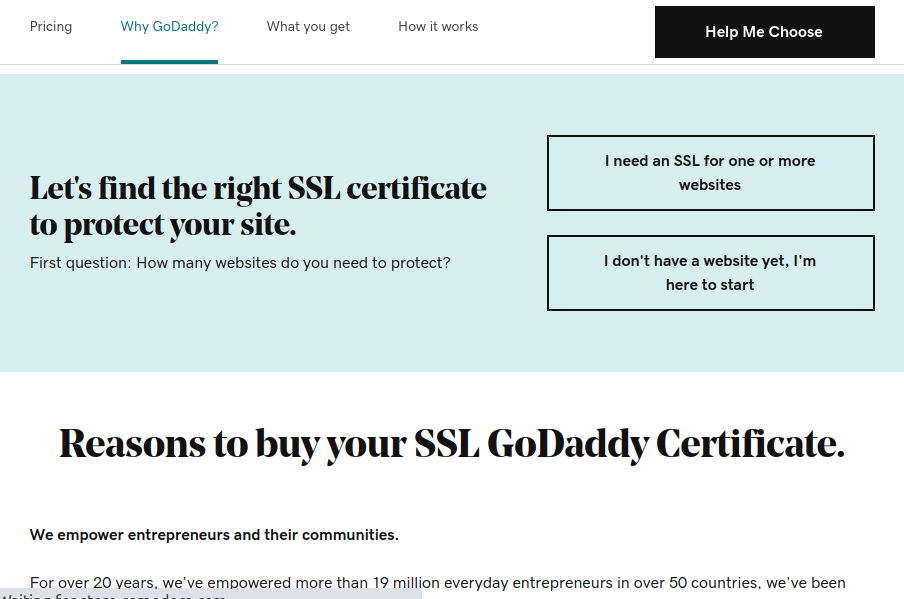This screenshot has height=599, width=904.
Task: Click the browser status text at bottom left
Action: 113,596
